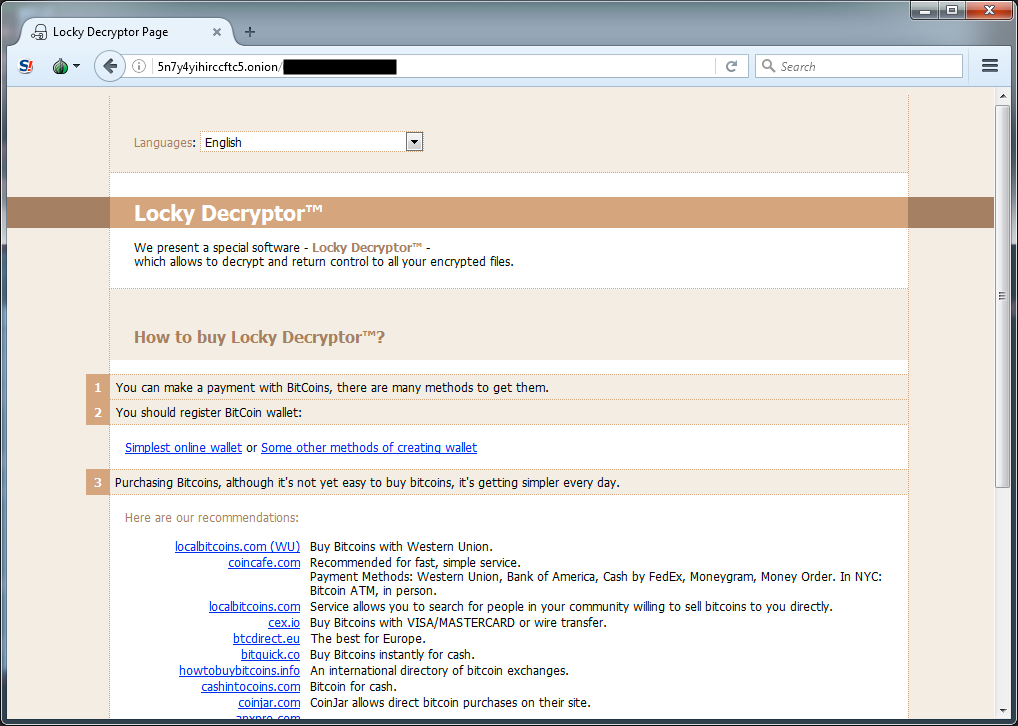The height and width of the screenshot is (726, 1018).
Task: Click the NoScript S icon in toolbar
Action: (27, 67)
